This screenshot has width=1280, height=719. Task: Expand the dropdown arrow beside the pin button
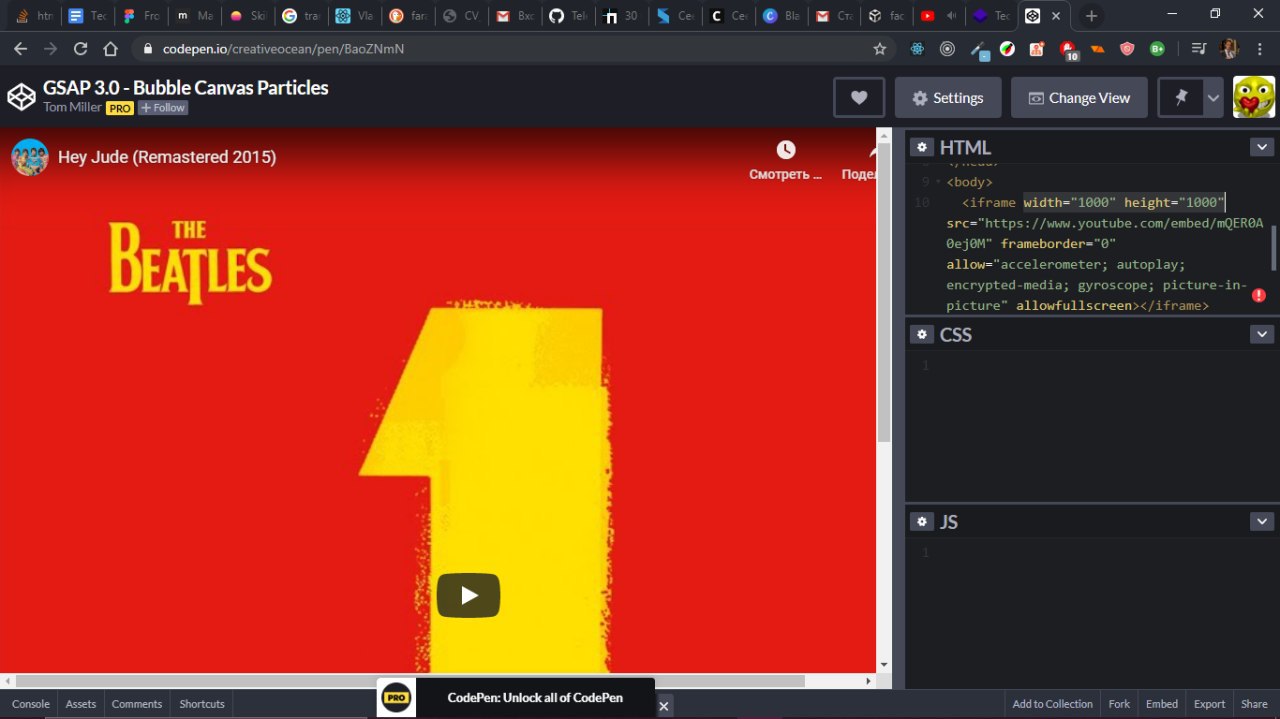tap(1213, 98)
